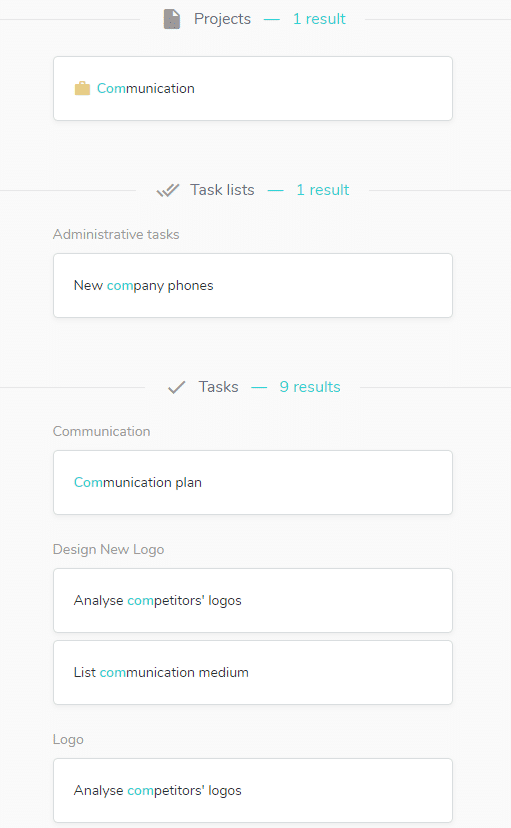Image resolution: width=511 pixels, height=828 pixels.
Task: Open the '1 result' link next to Projects
Action: pos(319,19)
